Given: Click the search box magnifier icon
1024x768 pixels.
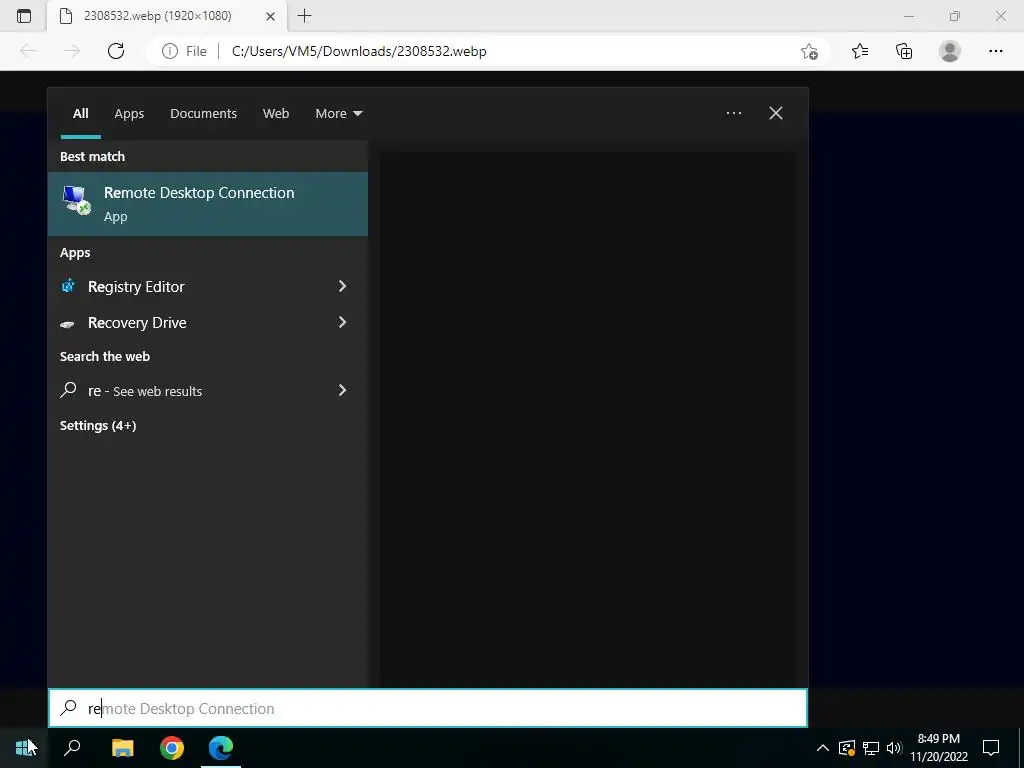Looking at the screenshot, I should pyautogui.click(x=68, y=708).
